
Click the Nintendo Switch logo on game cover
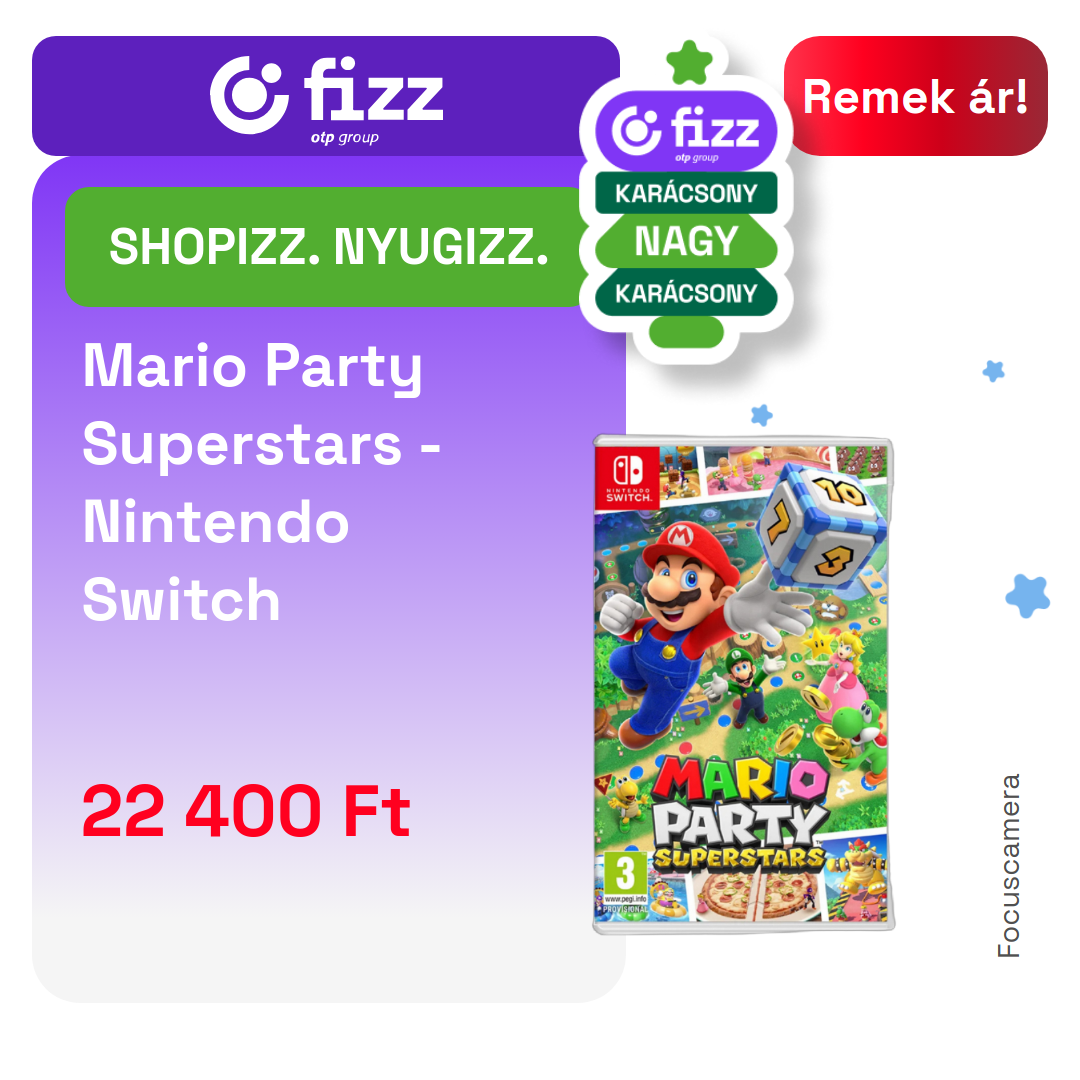tap(627, 477)
